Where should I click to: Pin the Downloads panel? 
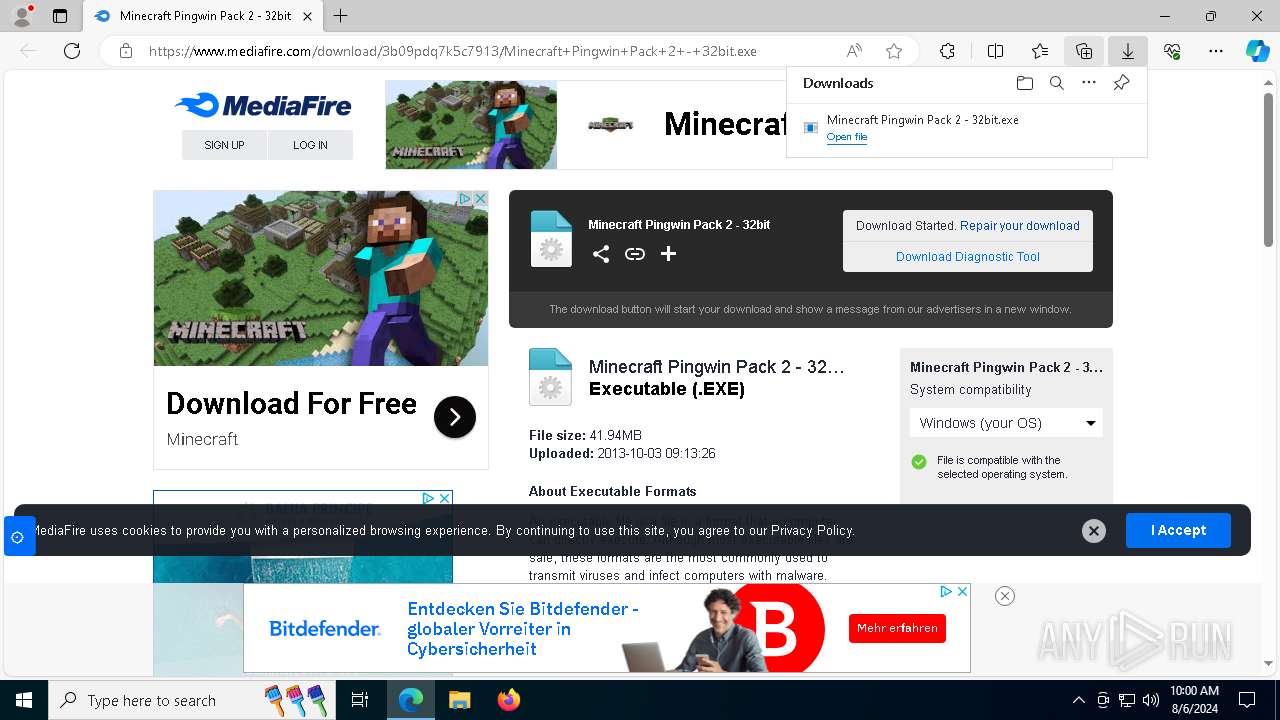point(1121,83)
